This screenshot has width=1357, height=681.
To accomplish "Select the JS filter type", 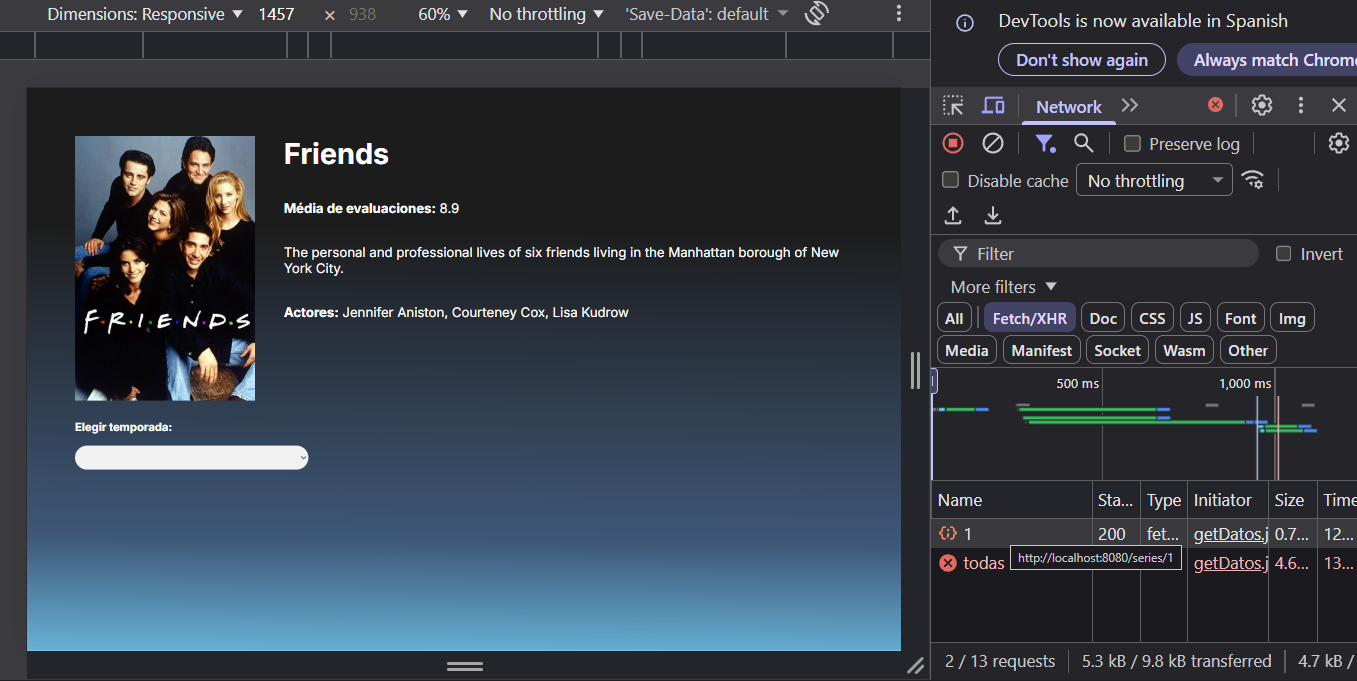I will 1194,318.
